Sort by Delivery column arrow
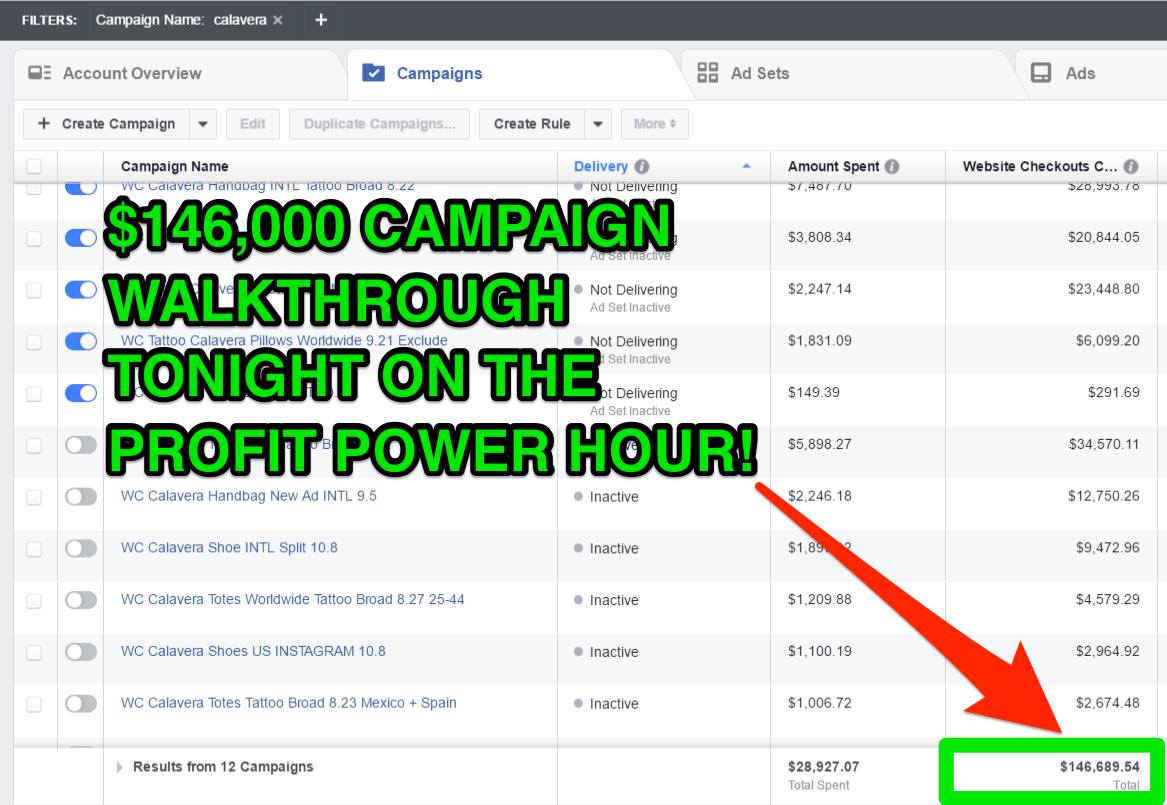 (746, 167)
